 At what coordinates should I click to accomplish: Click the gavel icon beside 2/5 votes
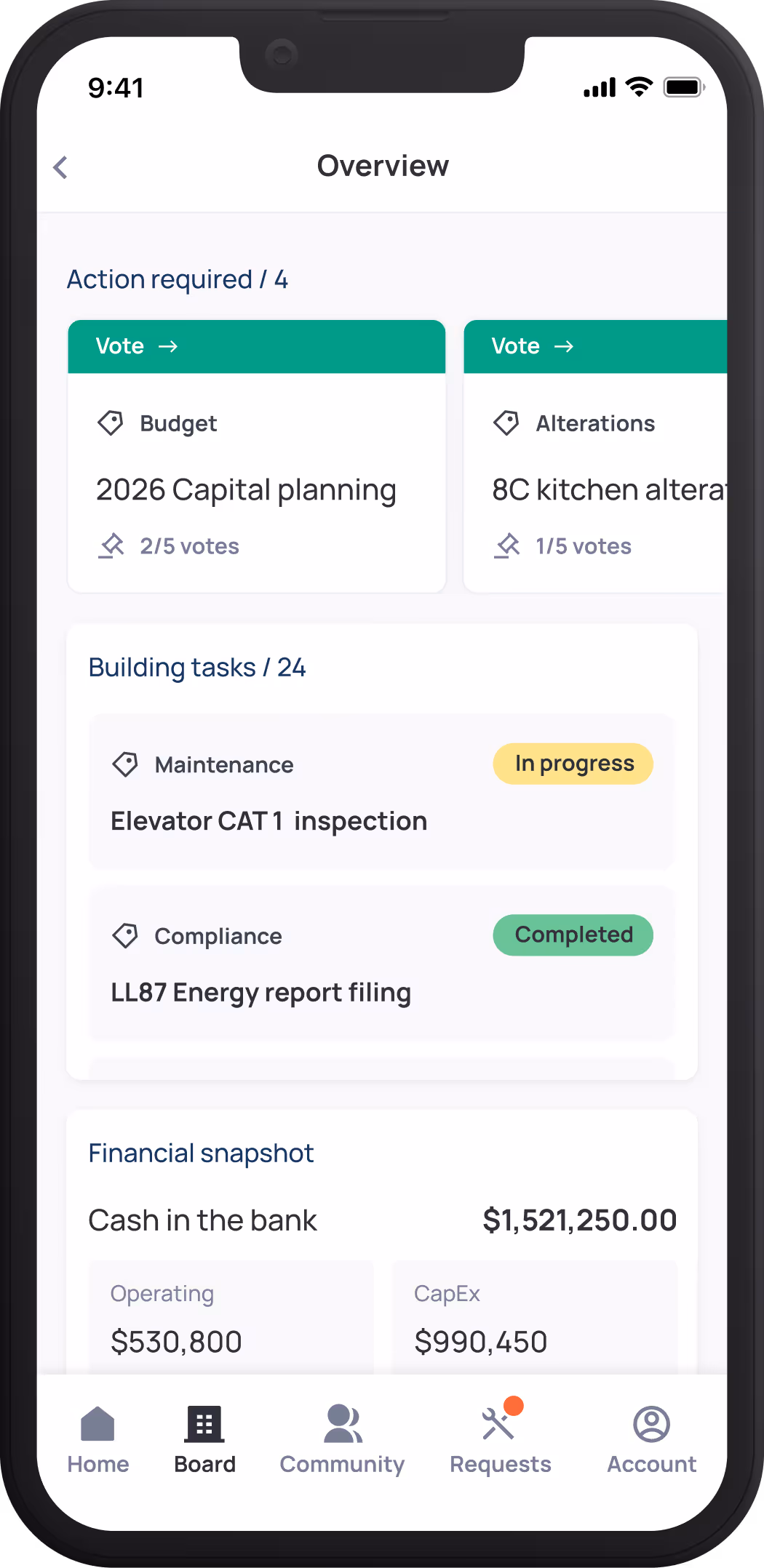(x=112, y=545)
